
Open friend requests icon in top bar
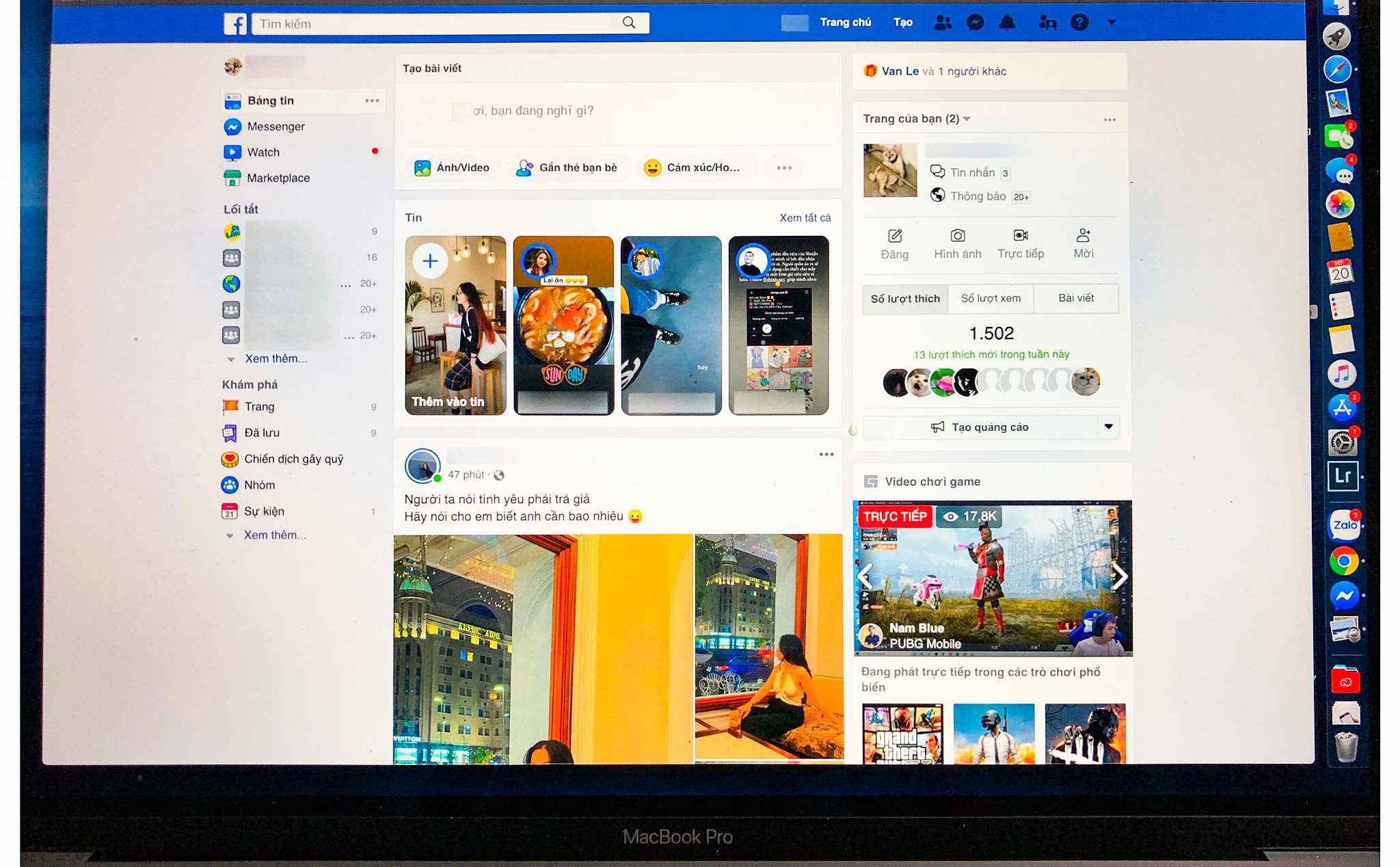pos(943,23)
